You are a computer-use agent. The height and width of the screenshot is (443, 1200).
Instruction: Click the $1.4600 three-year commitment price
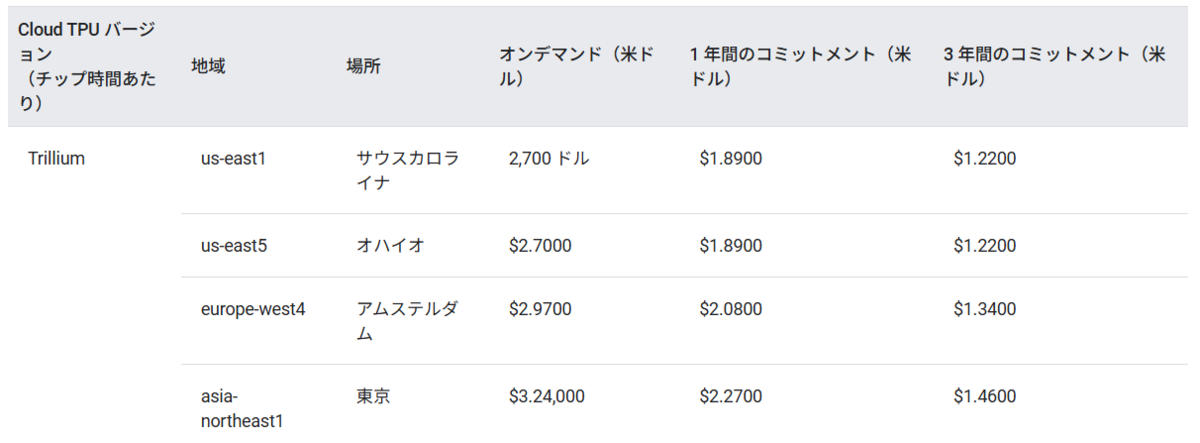tap(985, 396)
